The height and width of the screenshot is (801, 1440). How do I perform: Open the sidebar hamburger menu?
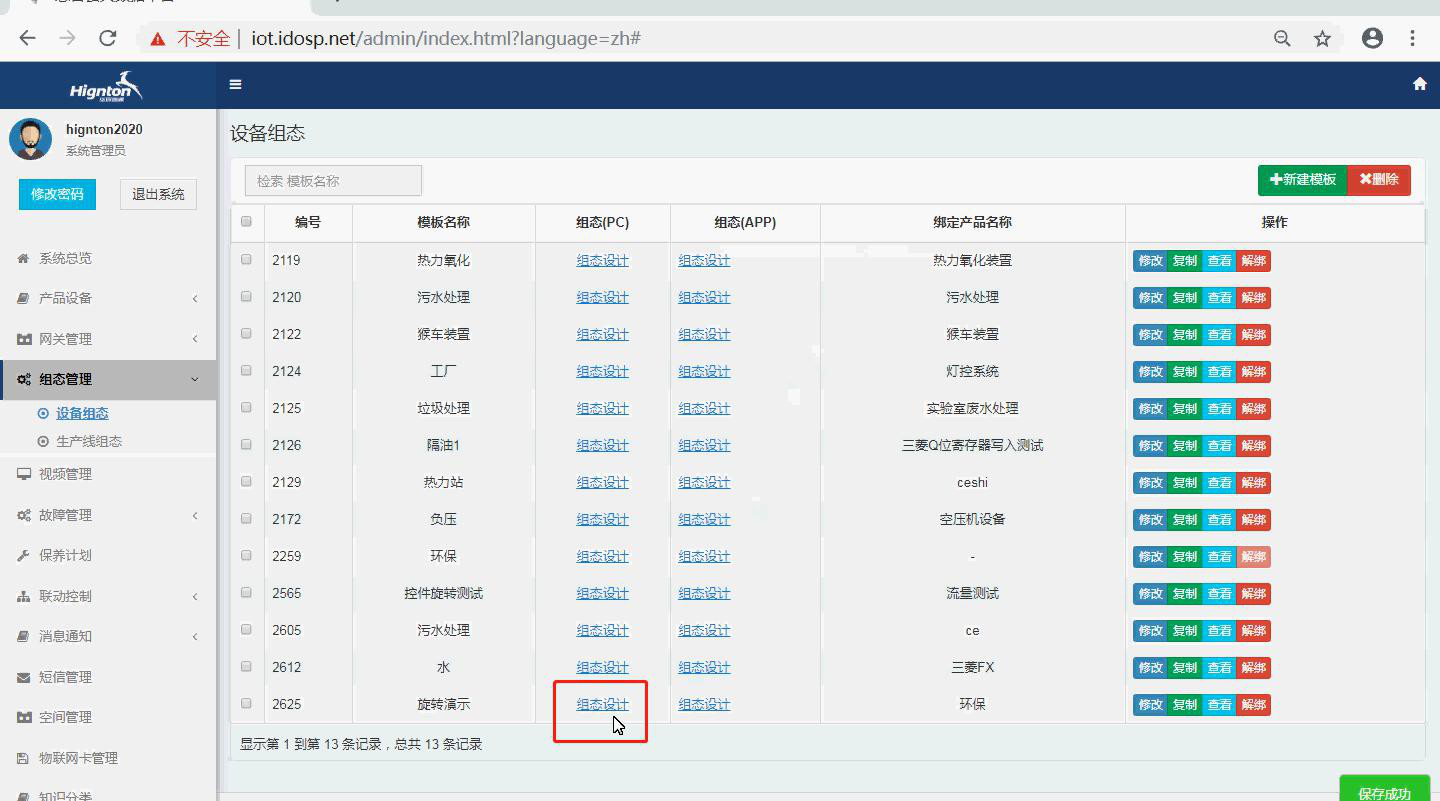[236, 84]
